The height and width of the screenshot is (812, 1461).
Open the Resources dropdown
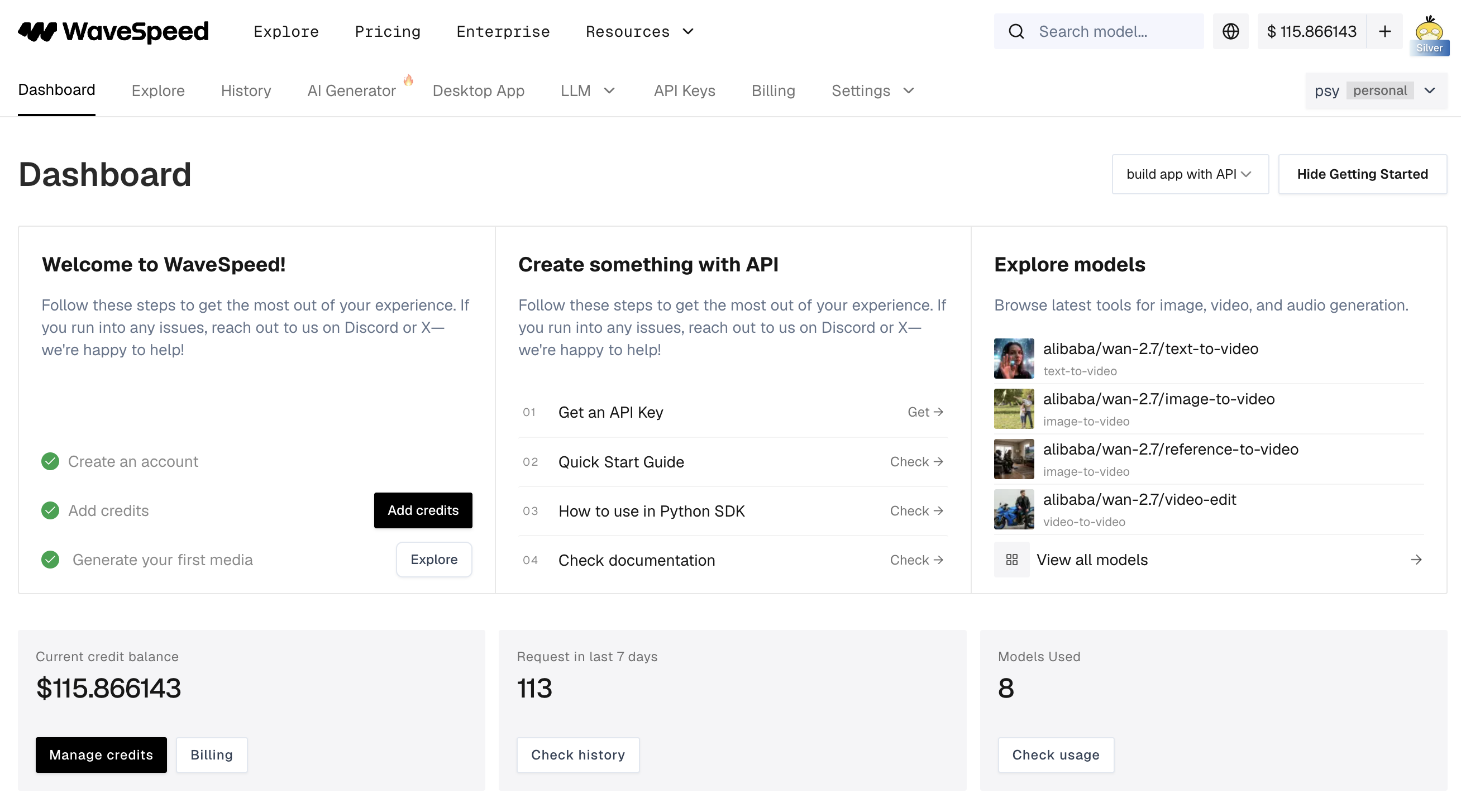640,32
